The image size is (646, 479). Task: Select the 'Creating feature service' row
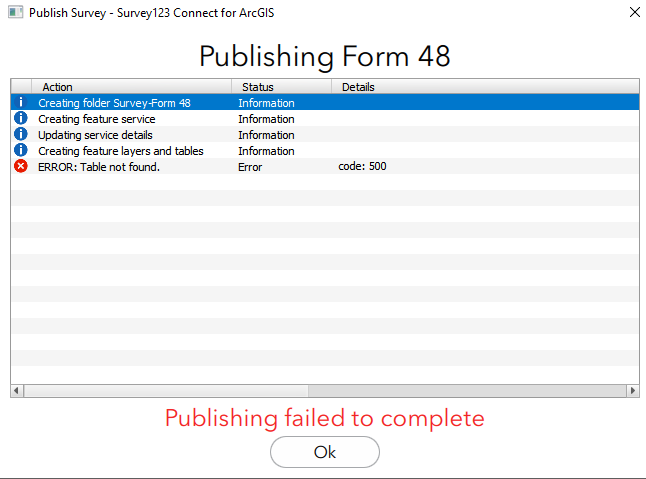(x=325, y=118)
